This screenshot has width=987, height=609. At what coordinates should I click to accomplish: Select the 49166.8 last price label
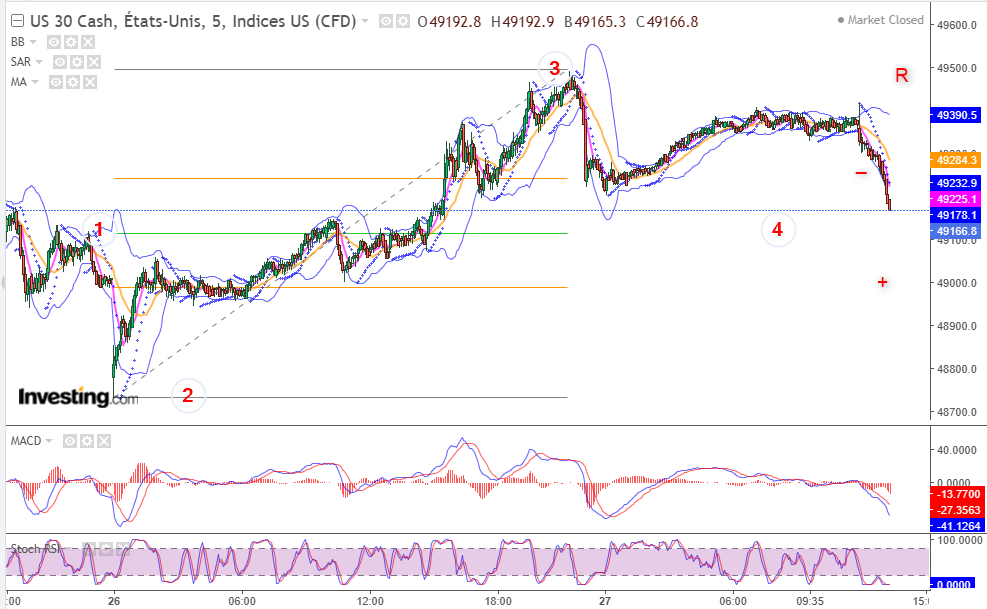click(956, 231)
